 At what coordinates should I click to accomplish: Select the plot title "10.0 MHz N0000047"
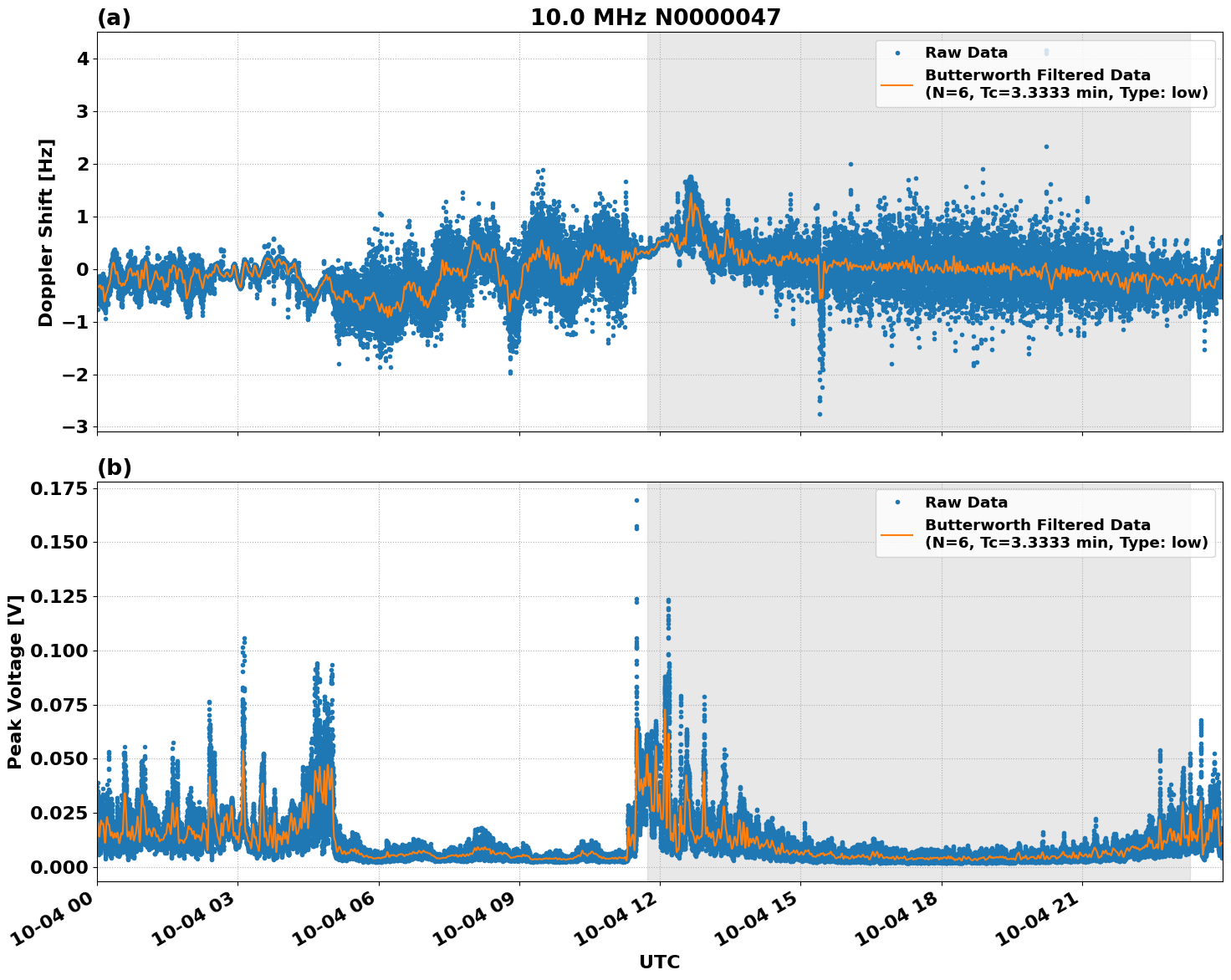[655, 18]
